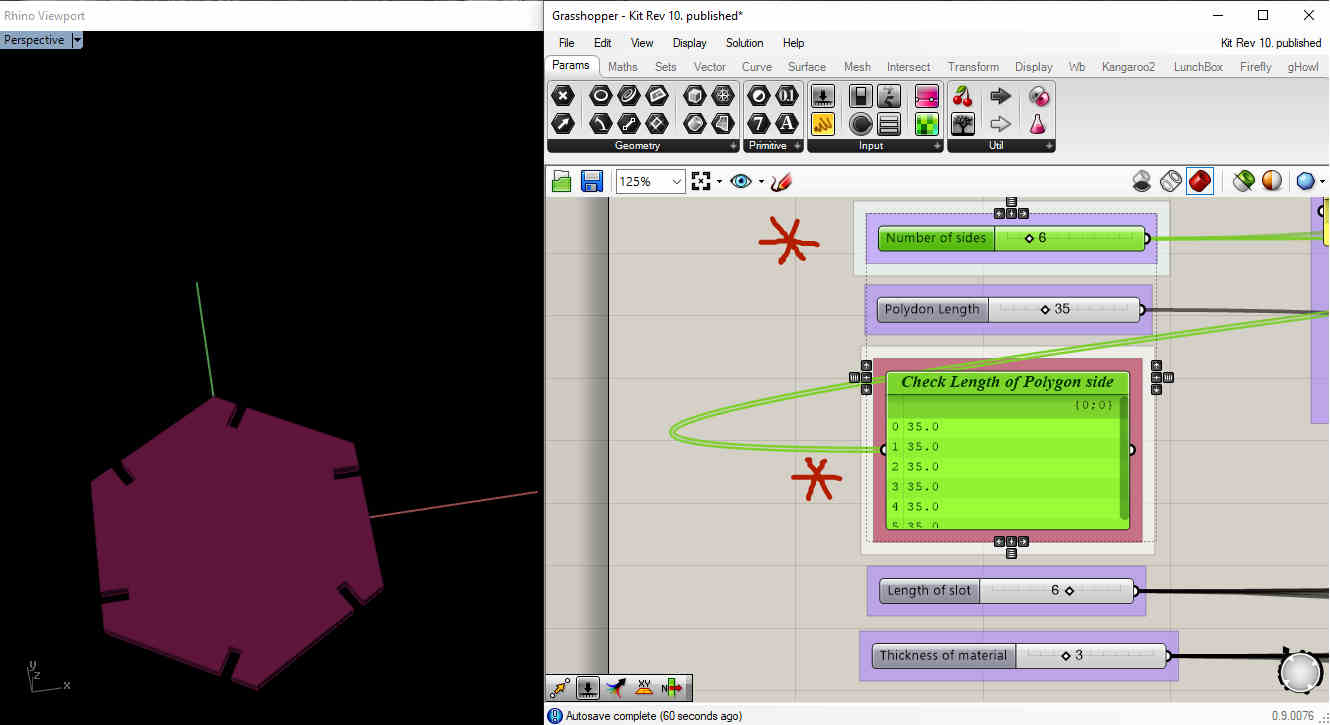Viewport: 1330px width, 725px height.
Task: Disable geometry preview mode
Action: click(x=1142, y=181)
